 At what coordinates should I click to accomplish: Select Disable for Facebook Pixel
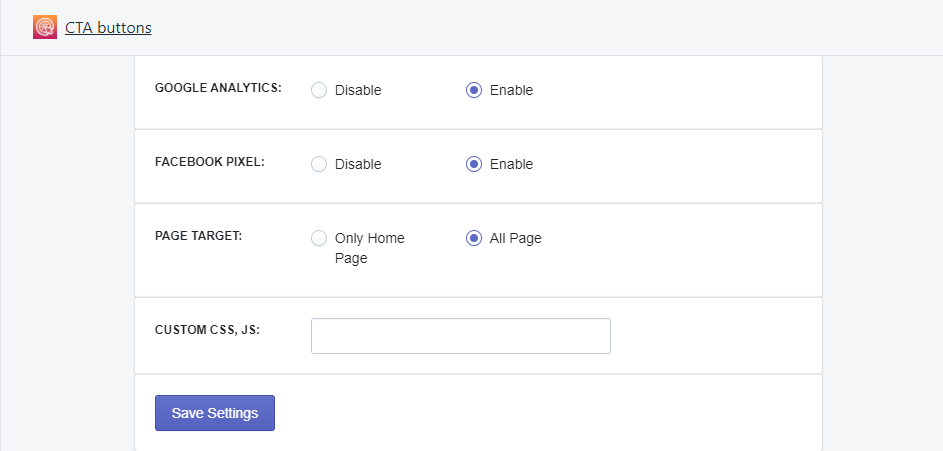pyautogui.click(x=319, y=164)
